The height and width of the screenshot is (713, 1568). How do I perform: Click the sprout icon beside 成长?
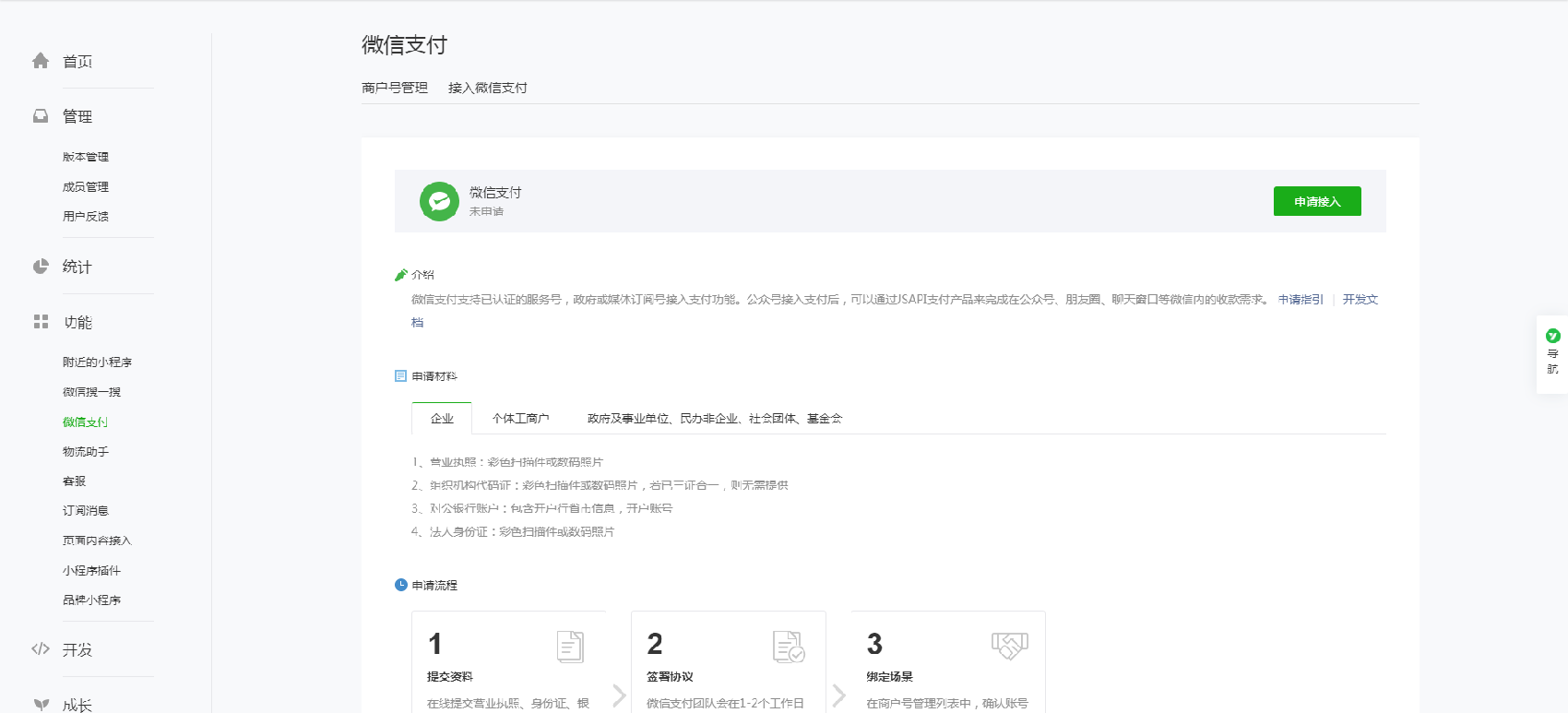click(x=41, y=704)
